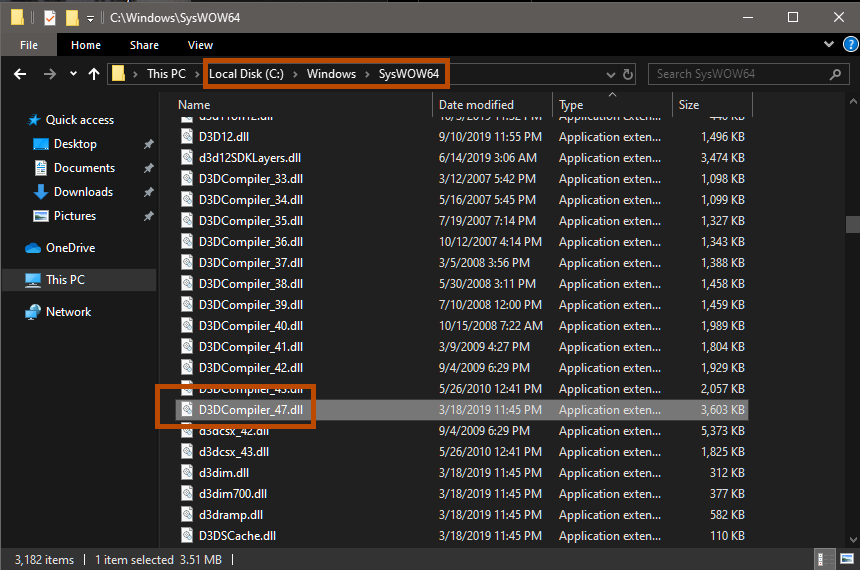Select Downloads in Quick access

pyautogui.click(x=83, y=192)
